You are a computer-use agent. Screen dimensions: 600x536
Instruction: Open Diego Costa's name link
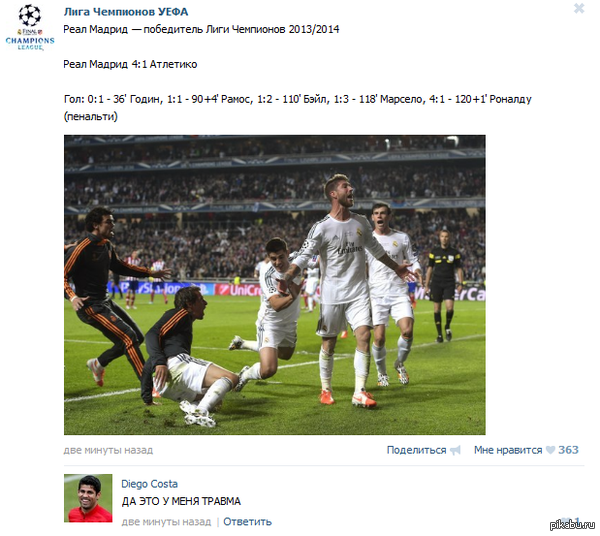click(149, 484)
